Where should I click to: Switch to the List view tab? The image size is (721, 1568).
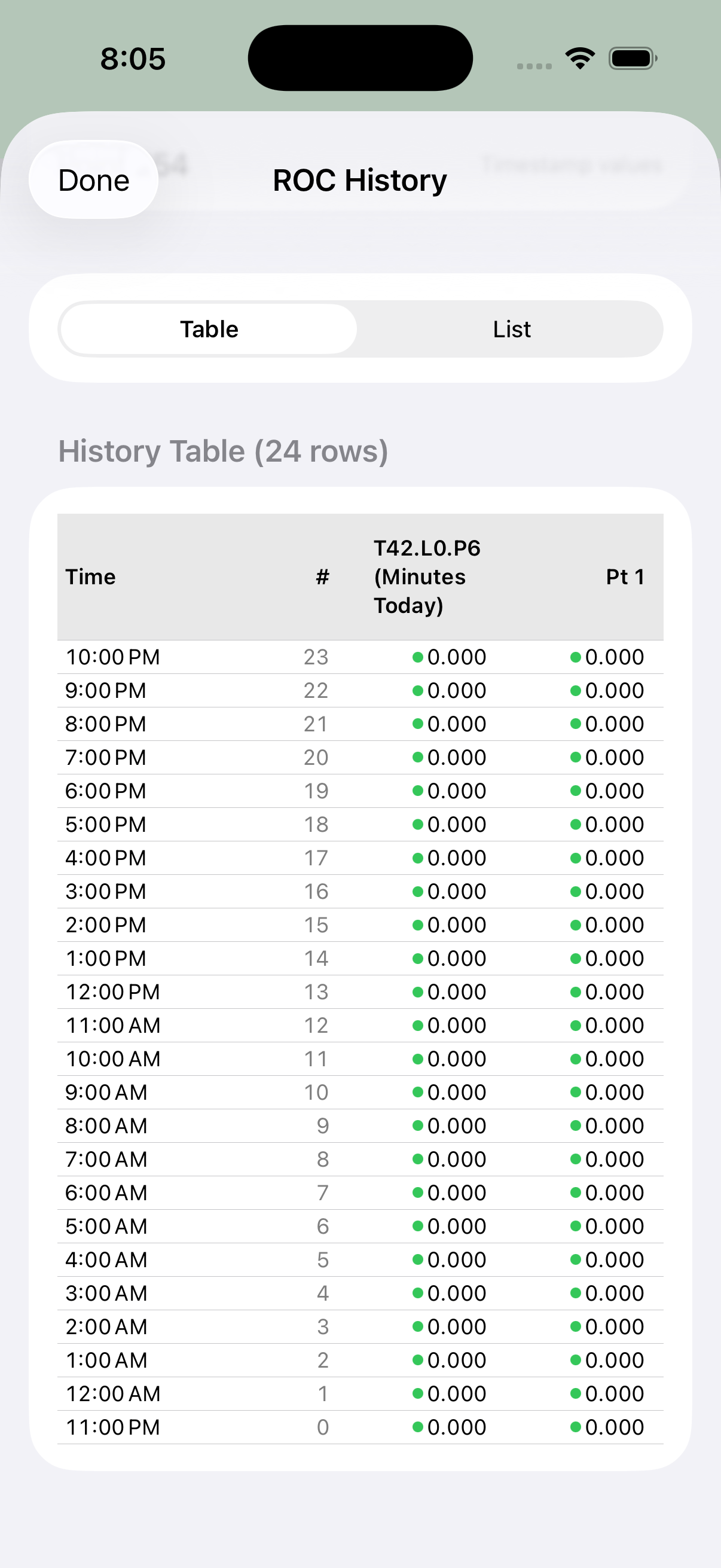pyautogui.click(x=511, y=330)
